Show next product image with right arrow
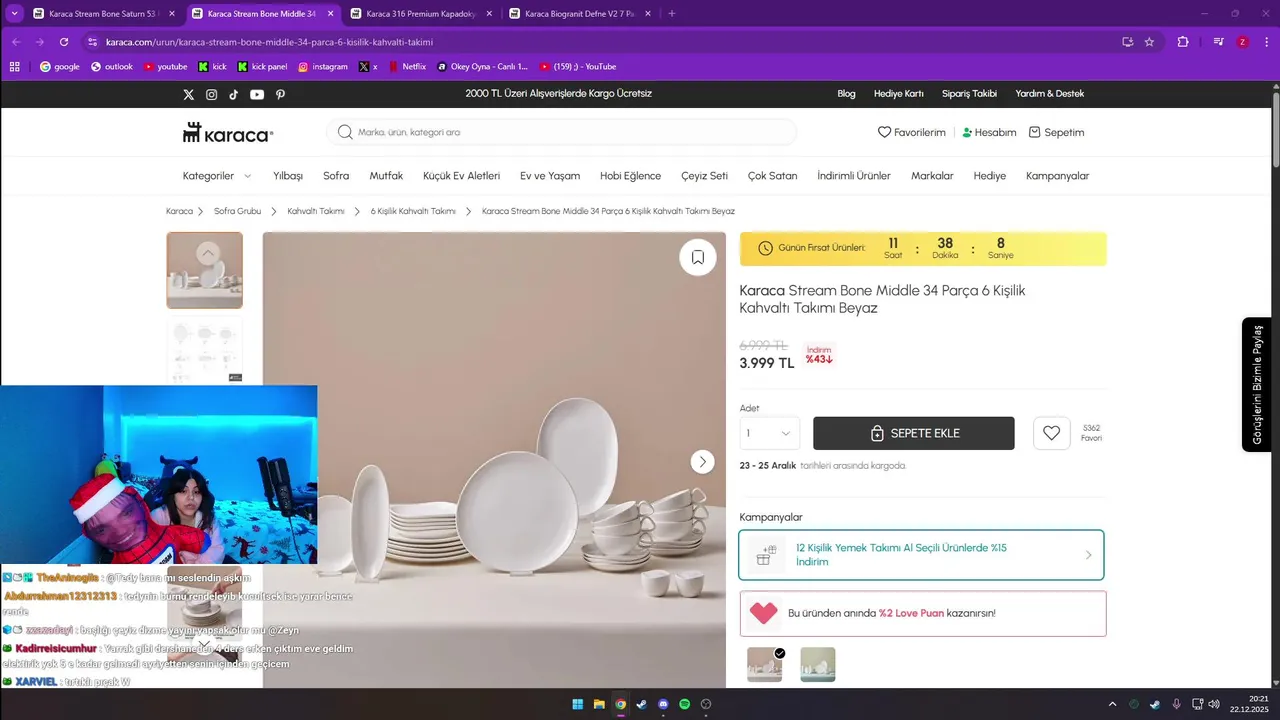This screenshot has width=1280, height=720. tap(703, 462)
